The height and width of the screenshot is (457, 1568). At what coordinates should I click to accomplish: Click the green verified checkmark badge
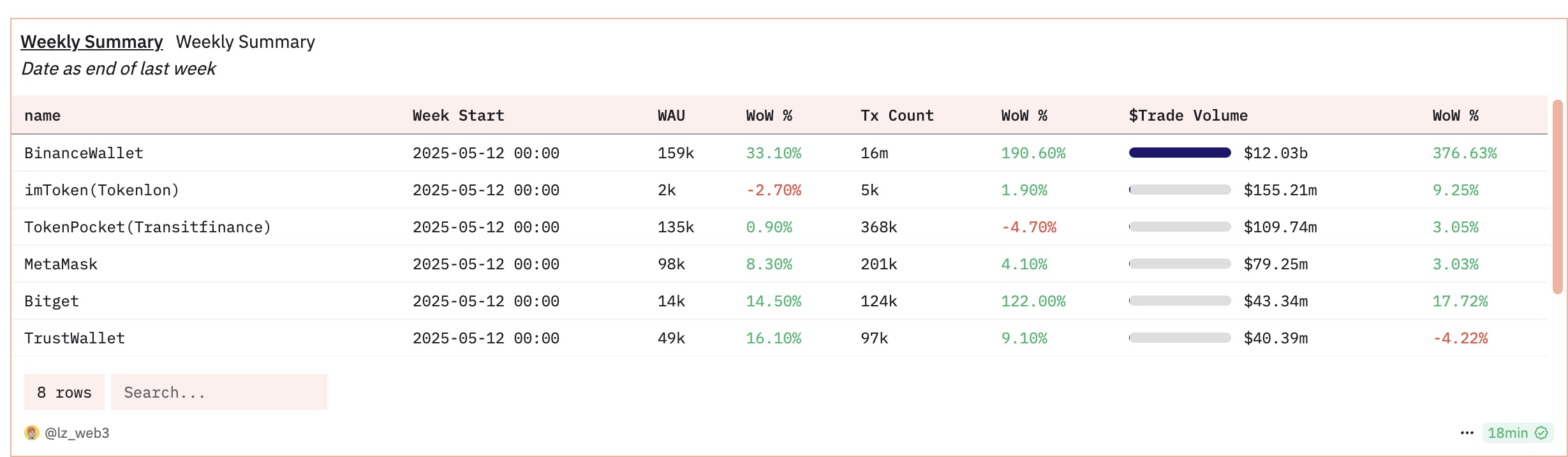(1541, 433)
